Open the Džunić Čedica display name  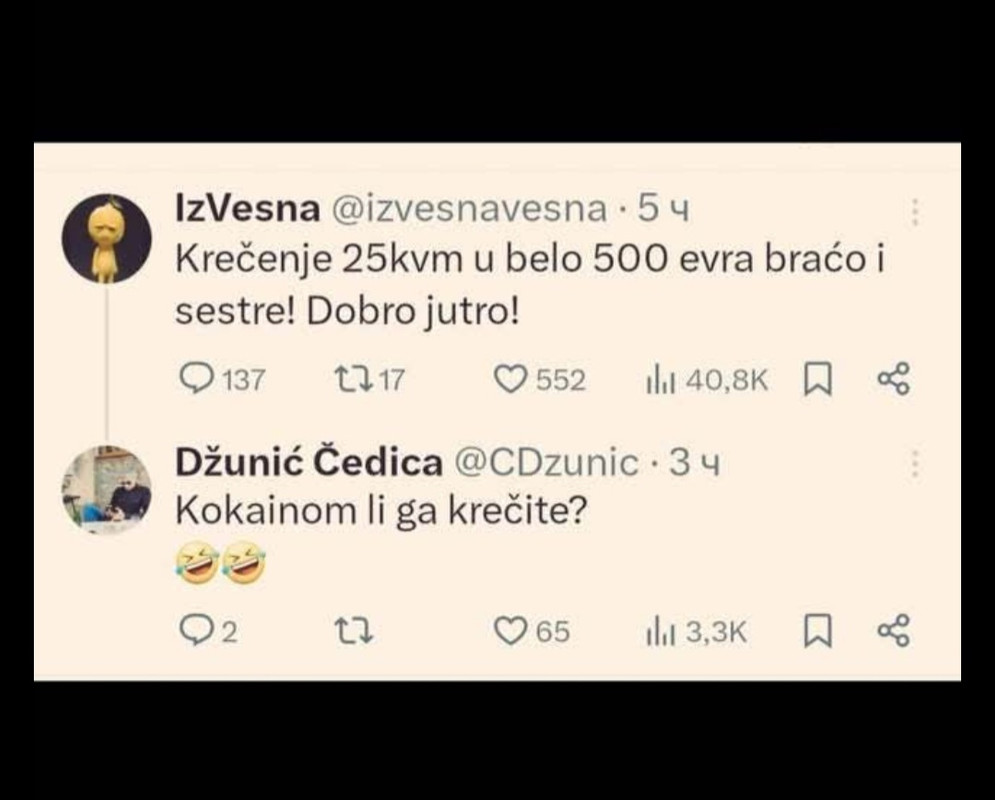(309, 461)
